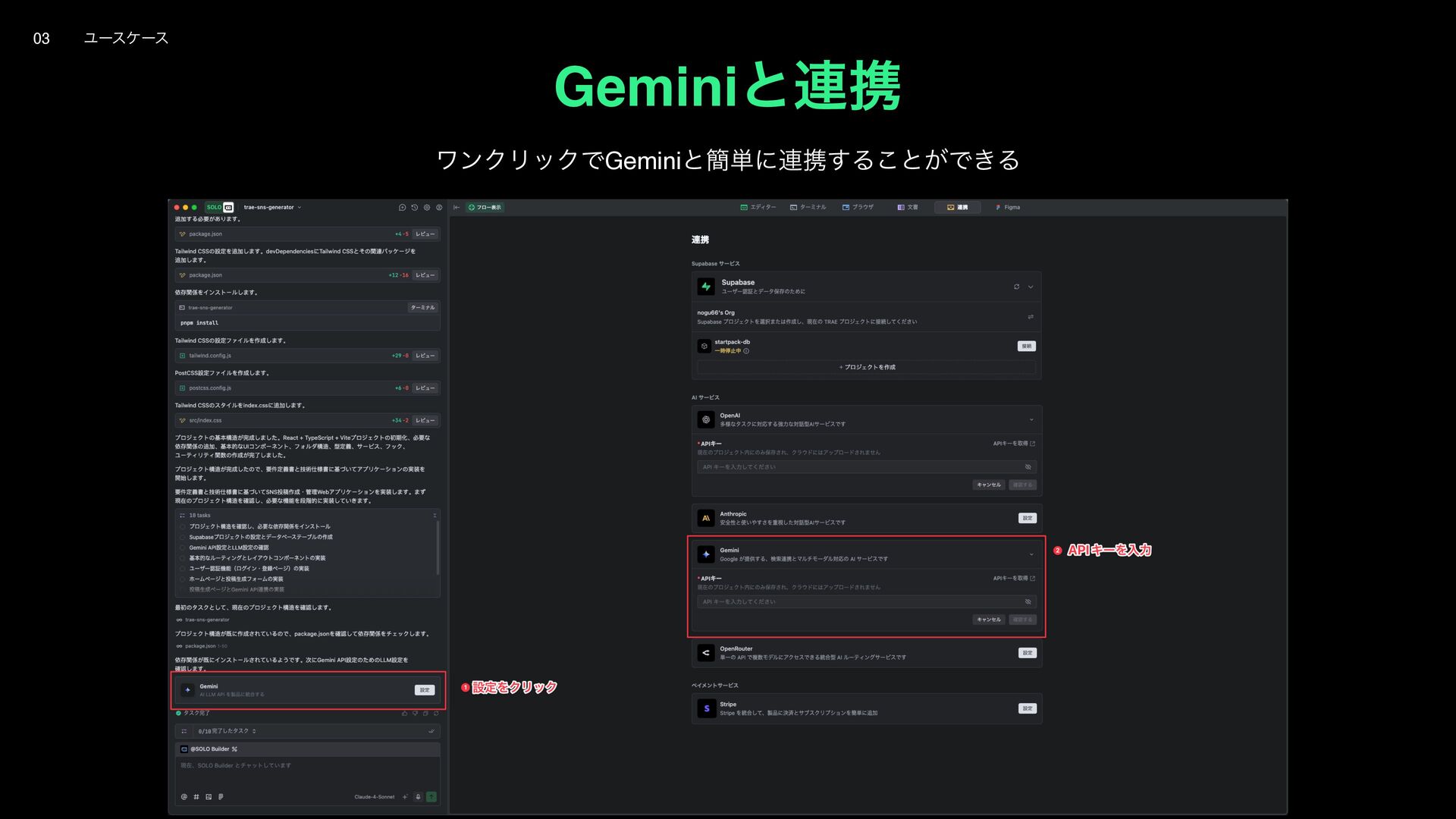
Task: Switch to the ターミナル tab
Action: [x=808, y=207]
